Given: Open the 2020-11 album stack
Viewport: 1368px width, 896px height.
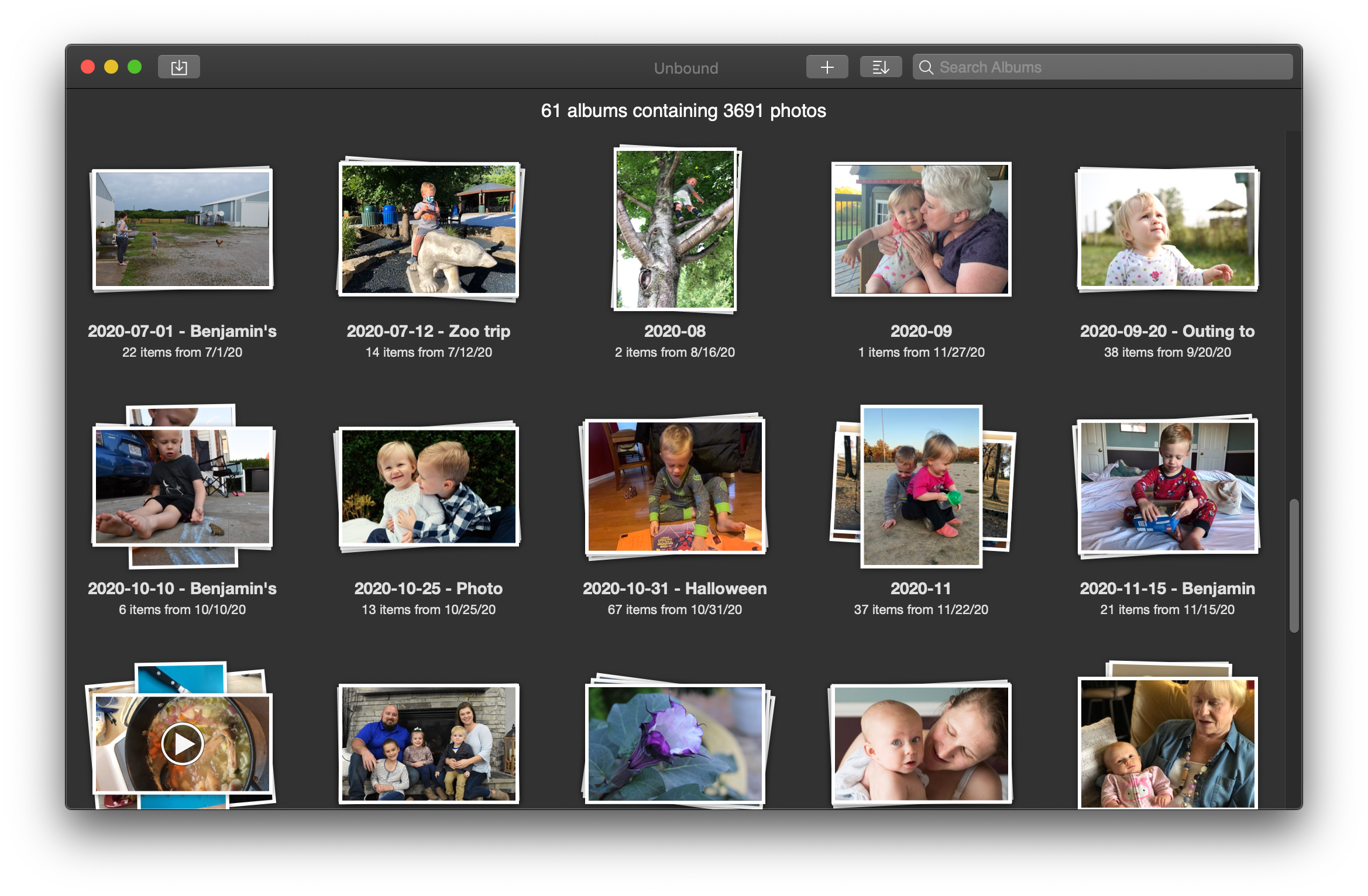Looking at the screenshot, I should [921, 486].
